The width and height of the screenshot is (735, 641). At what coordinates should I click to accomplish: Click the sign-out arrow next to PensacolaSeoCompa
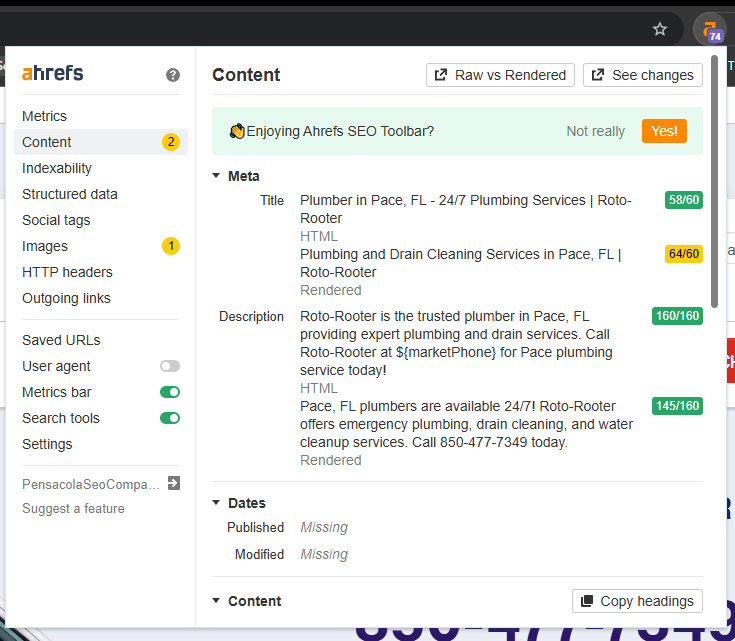click(x=174, y=483)
